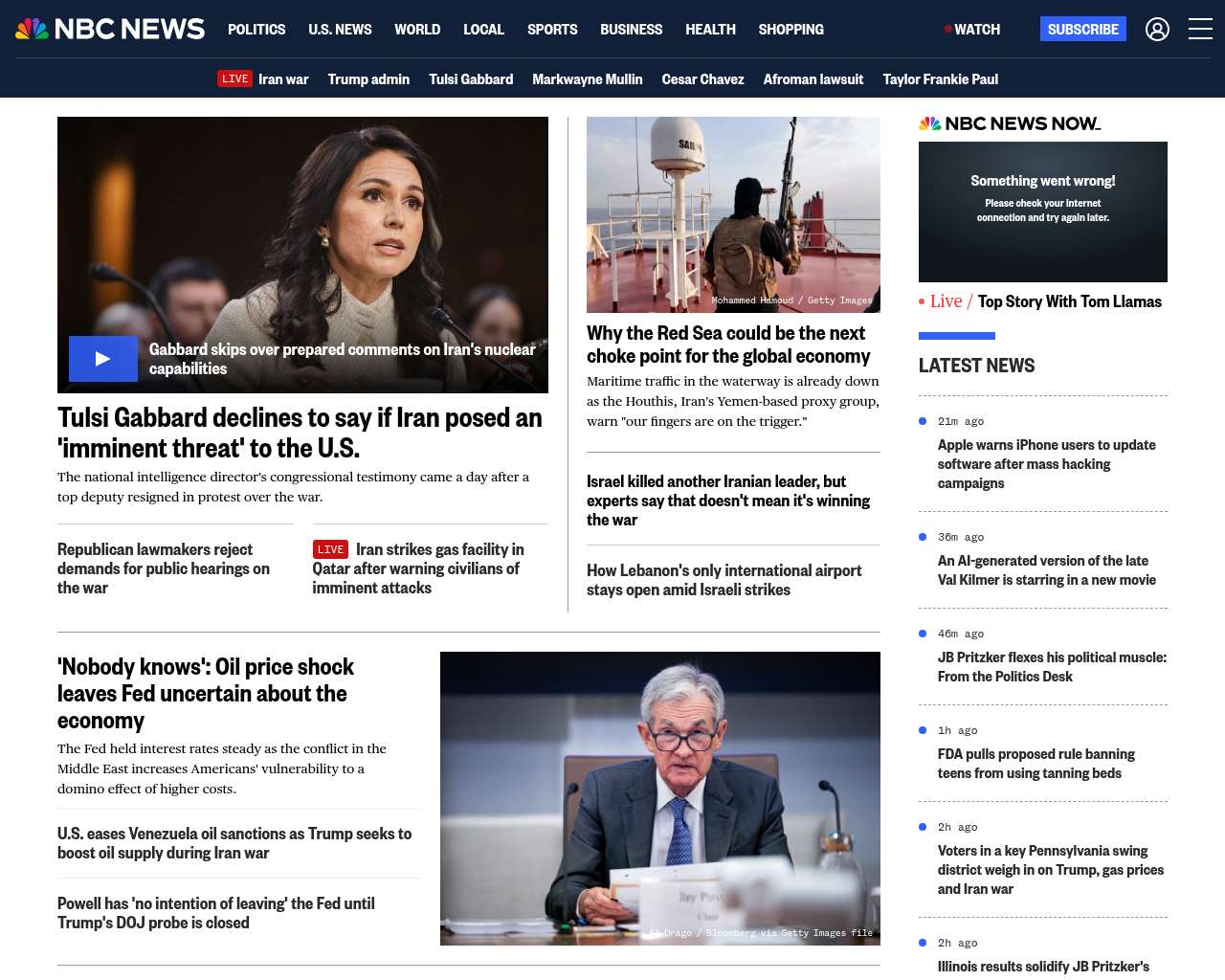The image size is (1225, 980).
Task: Open the user account profile icon
Action: pyautogui.click(x=1157, y=30)
